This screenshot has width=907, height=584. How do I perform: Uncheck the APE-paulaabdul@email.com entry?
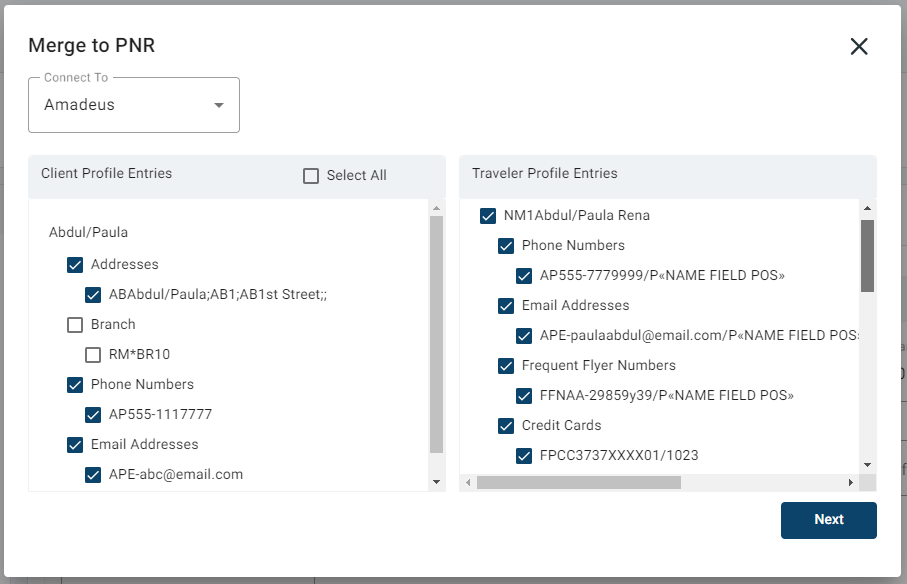coord(524,335)
